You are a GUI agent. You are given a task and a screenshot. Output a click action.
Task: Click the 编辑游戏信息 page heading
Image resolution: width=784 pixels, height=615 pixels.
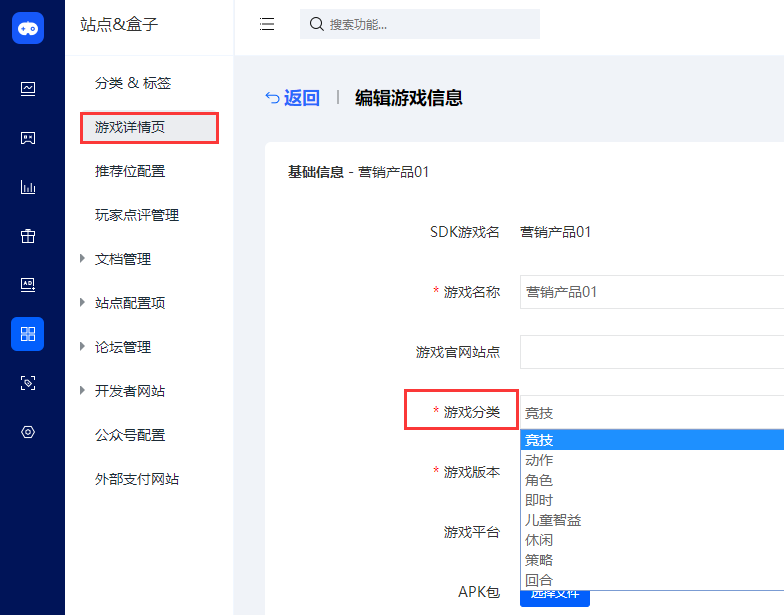tap(408, 98)
